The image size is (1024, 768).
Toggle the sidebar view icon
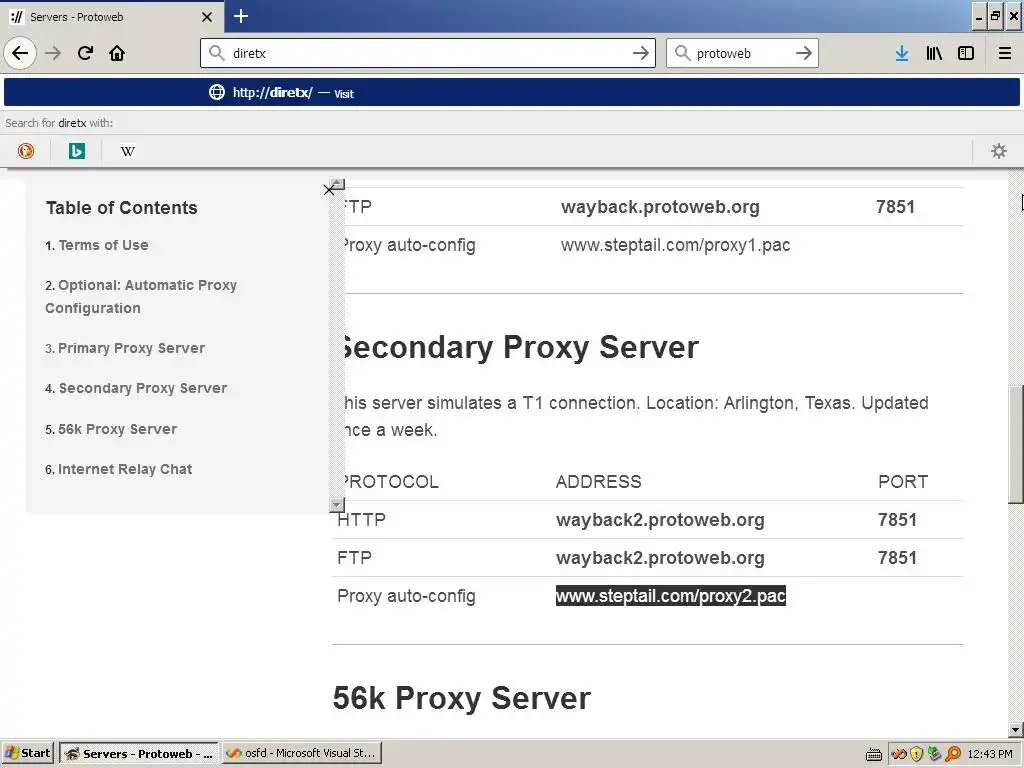pos(966,53)
